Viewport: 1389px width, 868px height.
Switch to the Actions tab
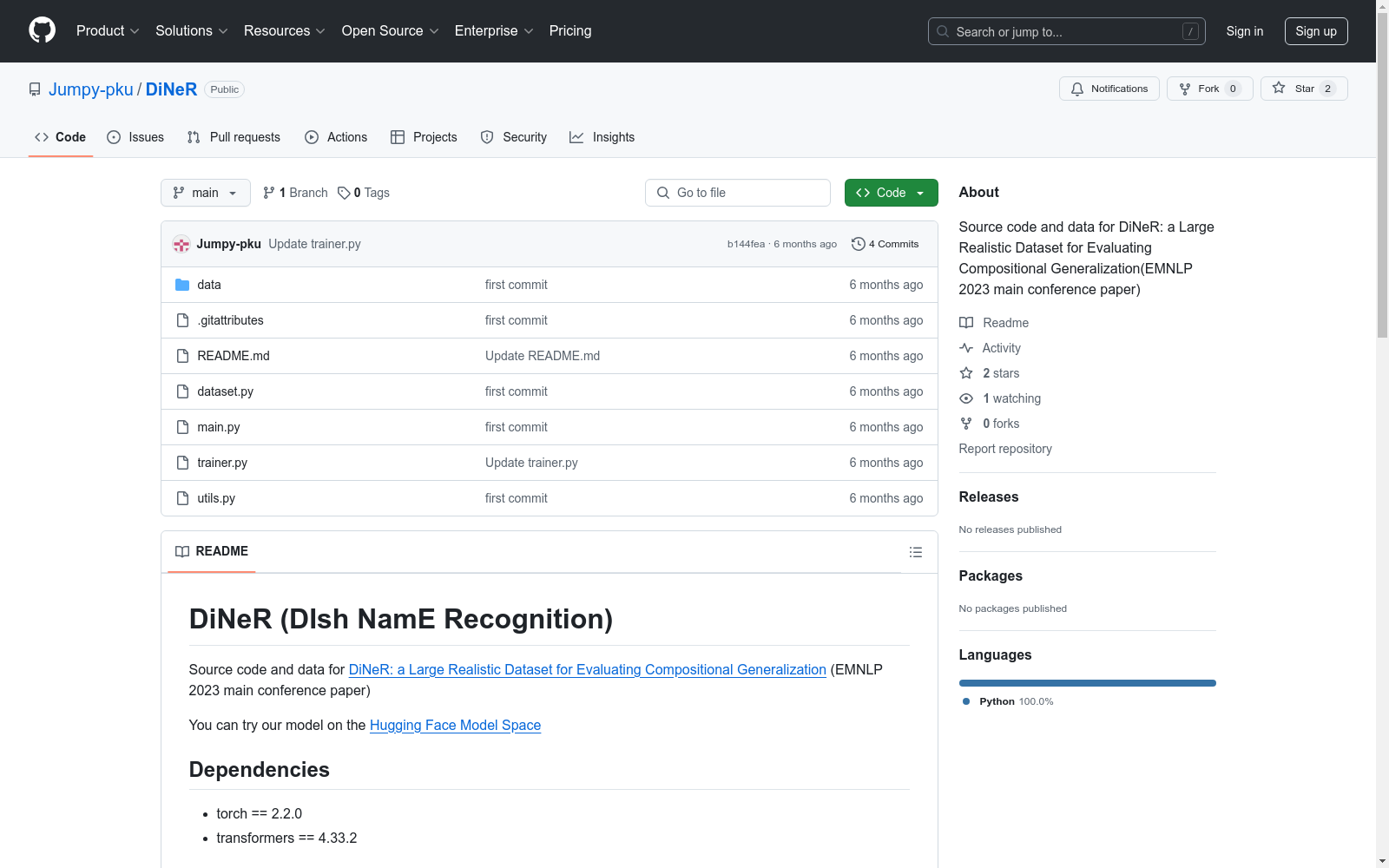pos(336,137)
